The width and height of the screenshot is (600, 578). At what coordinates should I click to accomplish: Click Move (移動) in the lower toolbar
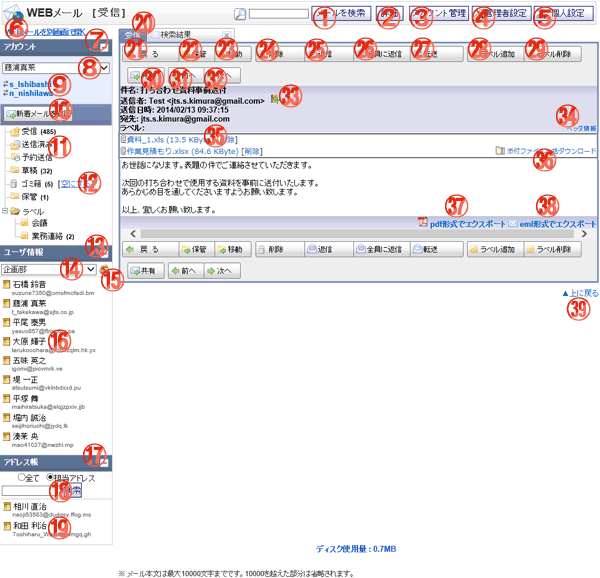[x=233, y=249]
